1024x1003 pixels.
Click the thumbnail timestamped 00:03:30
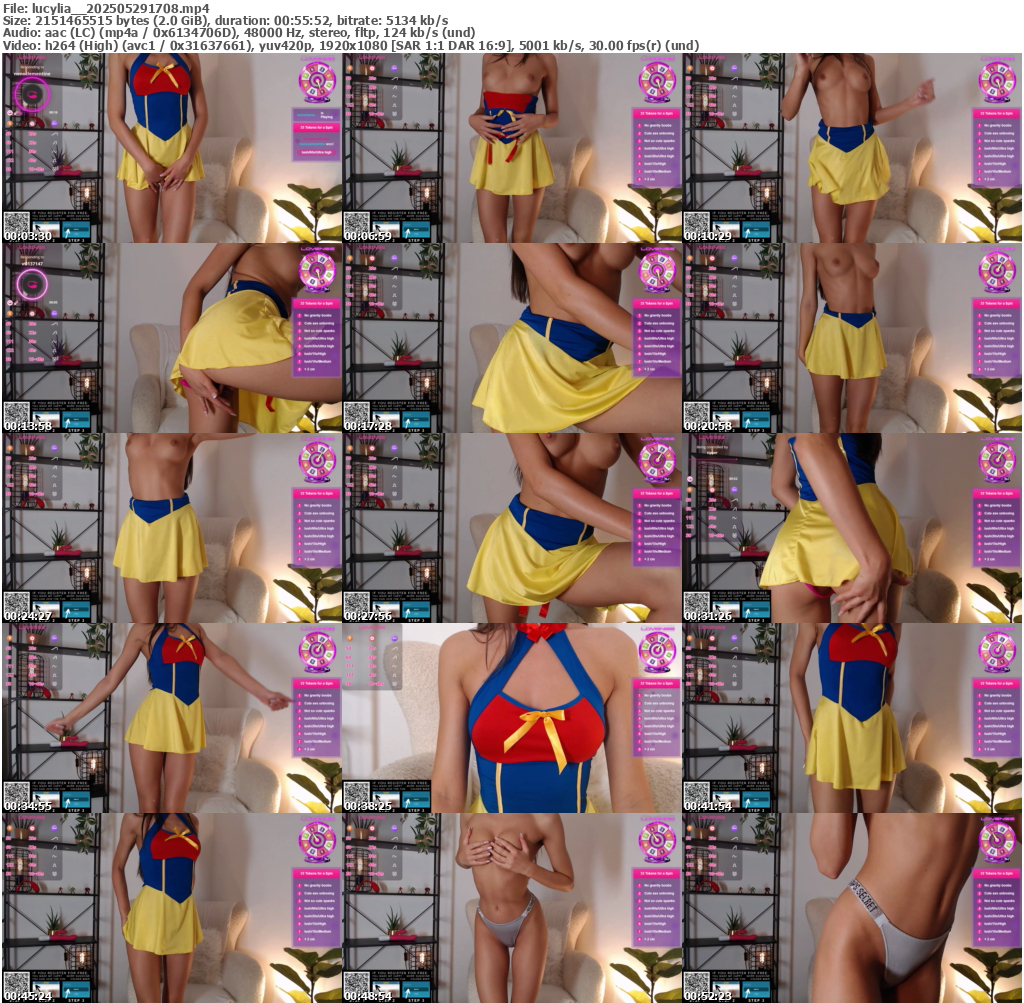tap(172, 148)
